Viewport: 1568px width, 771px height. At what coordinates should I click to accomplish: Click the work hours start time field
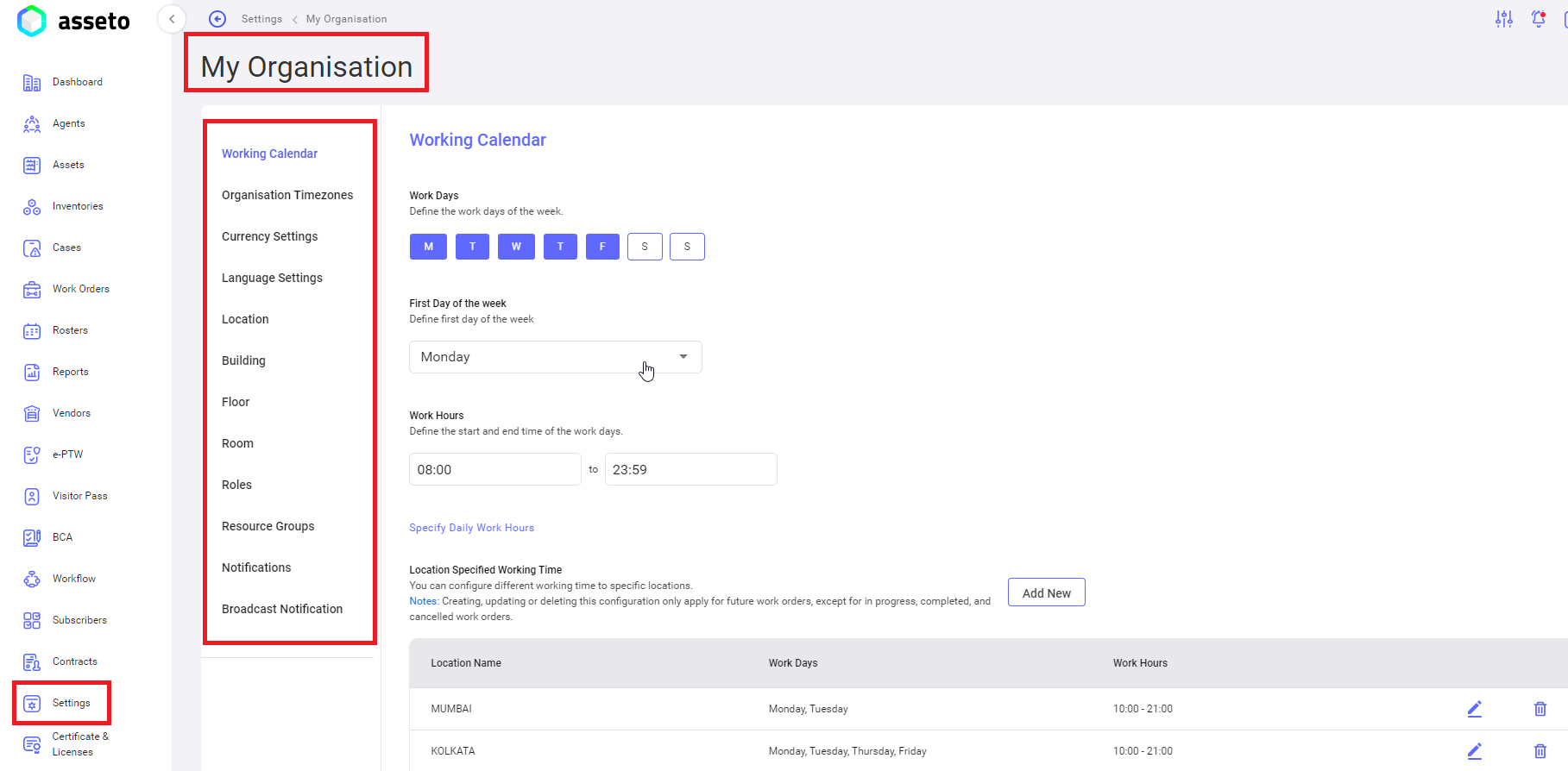494,470
